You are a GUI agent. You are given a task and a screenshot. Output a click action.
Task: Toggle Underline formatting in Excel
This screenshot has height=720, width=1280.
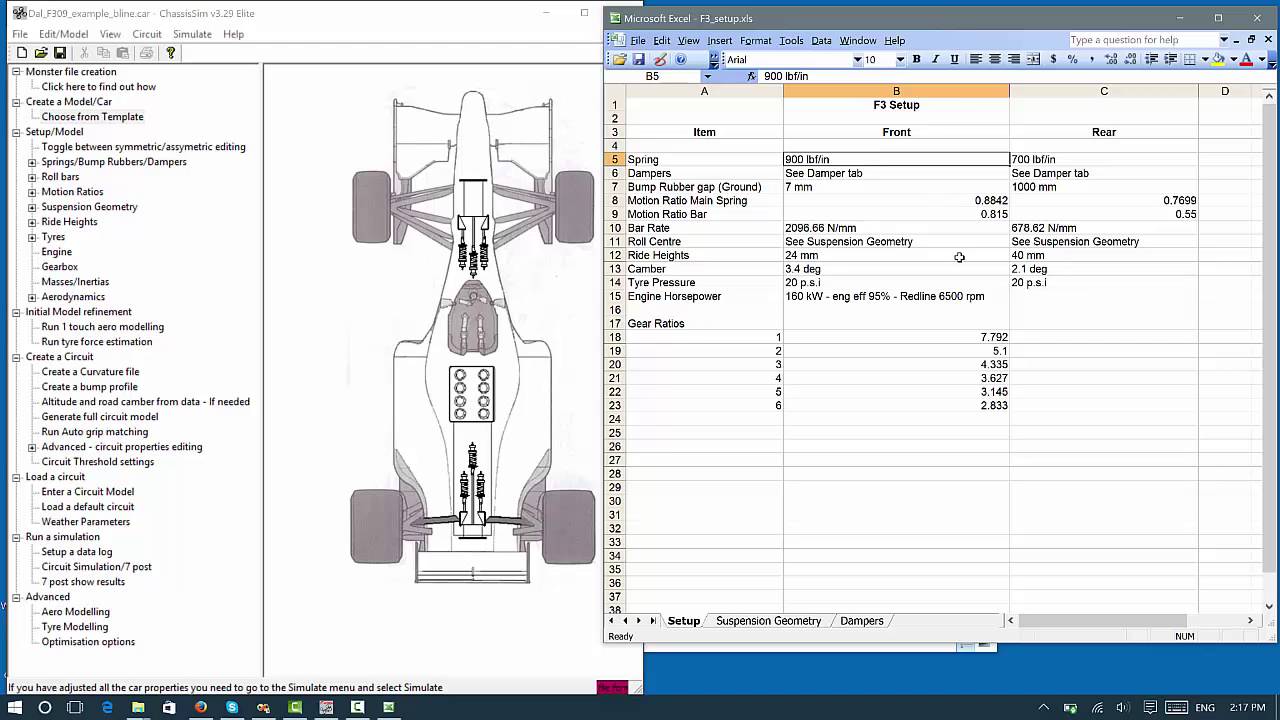coord(954,60)
